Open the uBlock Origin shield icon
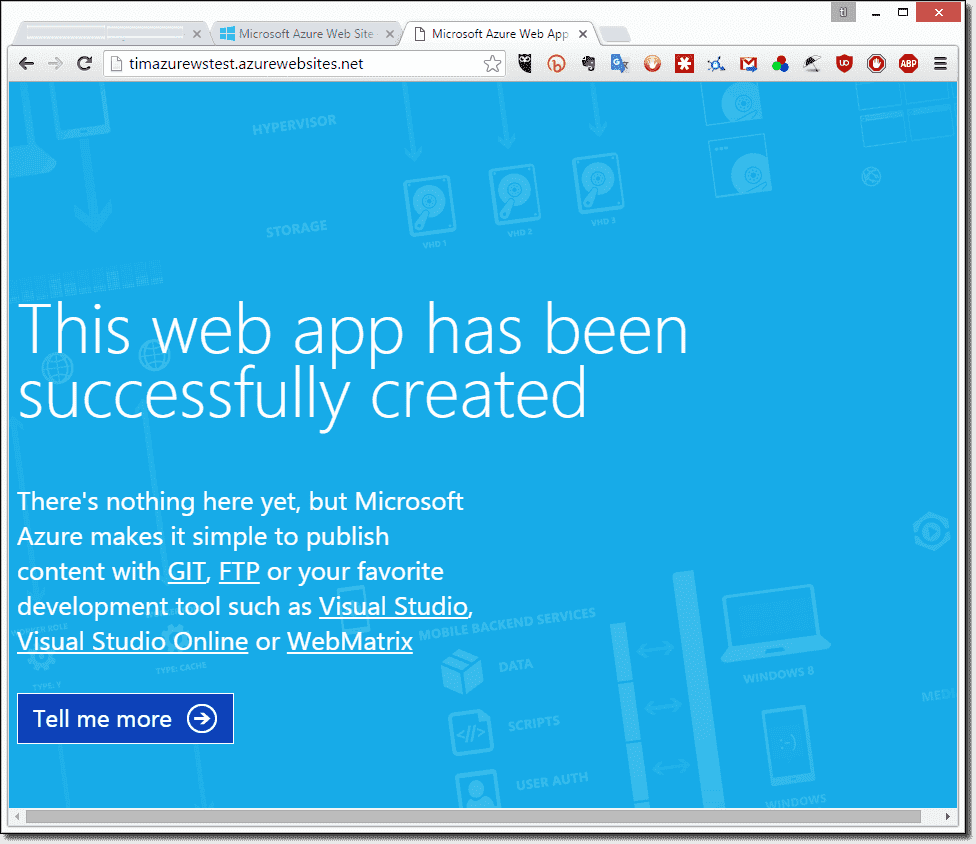Viewport: 976px width, 844px height. 844,63
